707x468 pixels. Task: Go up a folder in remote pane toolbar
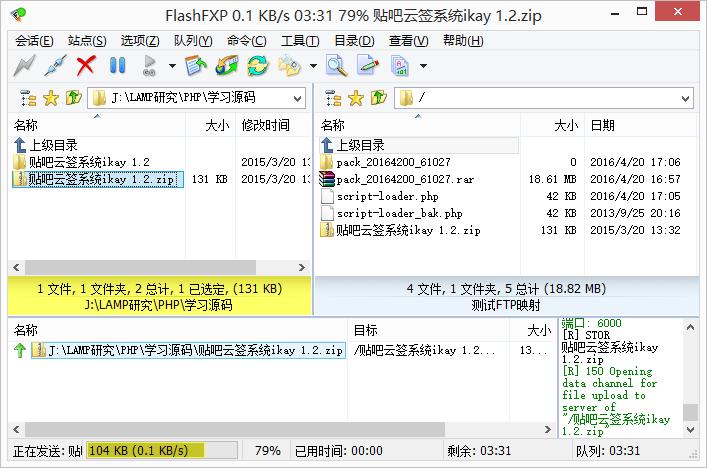[379, 98]
